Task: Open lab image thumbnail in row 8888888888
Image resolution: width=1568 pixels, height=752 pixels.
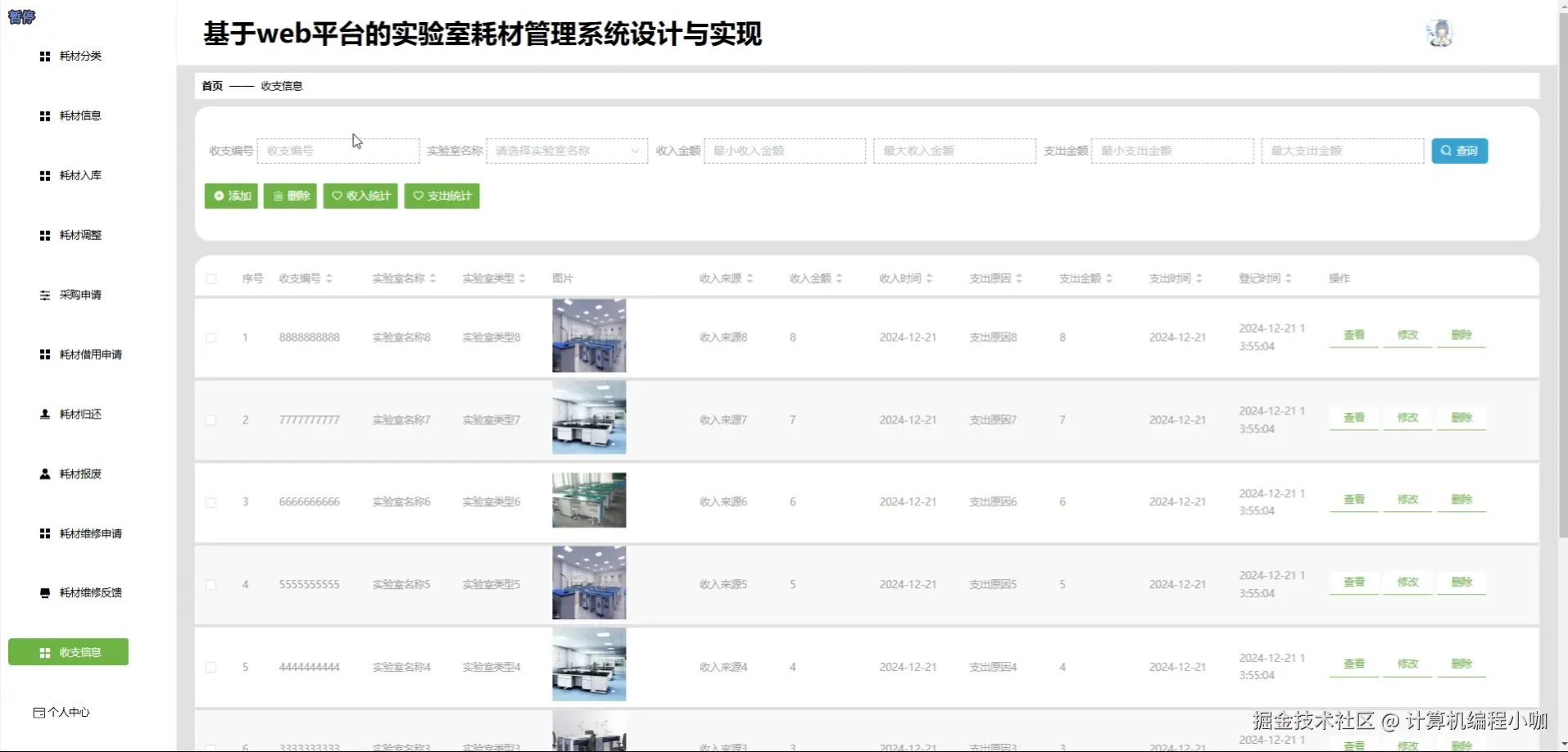Action: tap(589, 336)
